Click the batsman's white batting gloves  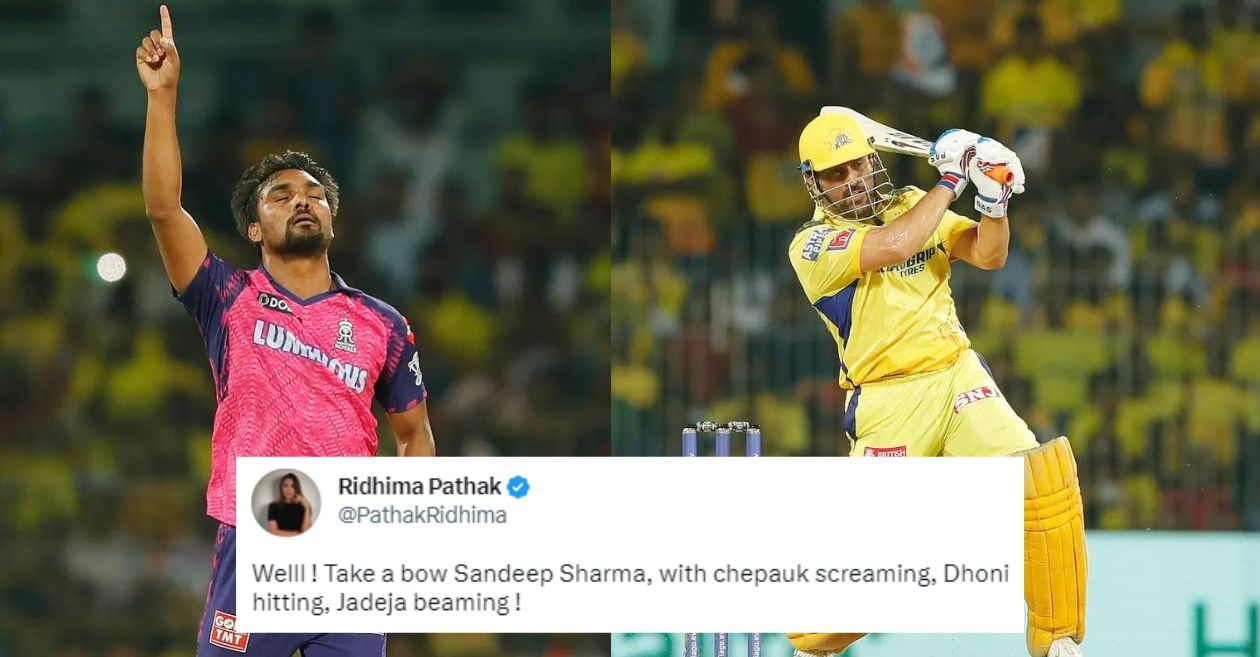point(978,170)
